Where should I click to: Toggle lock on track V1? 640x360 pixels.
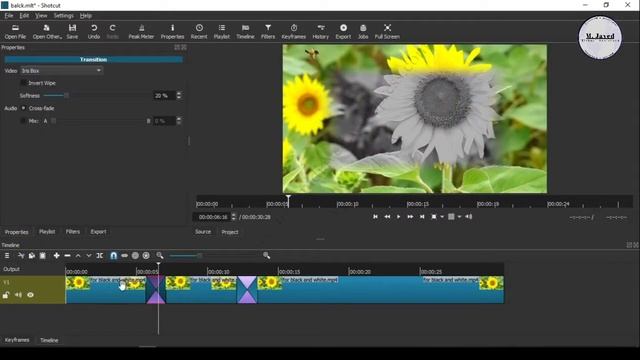coord(6,295)
